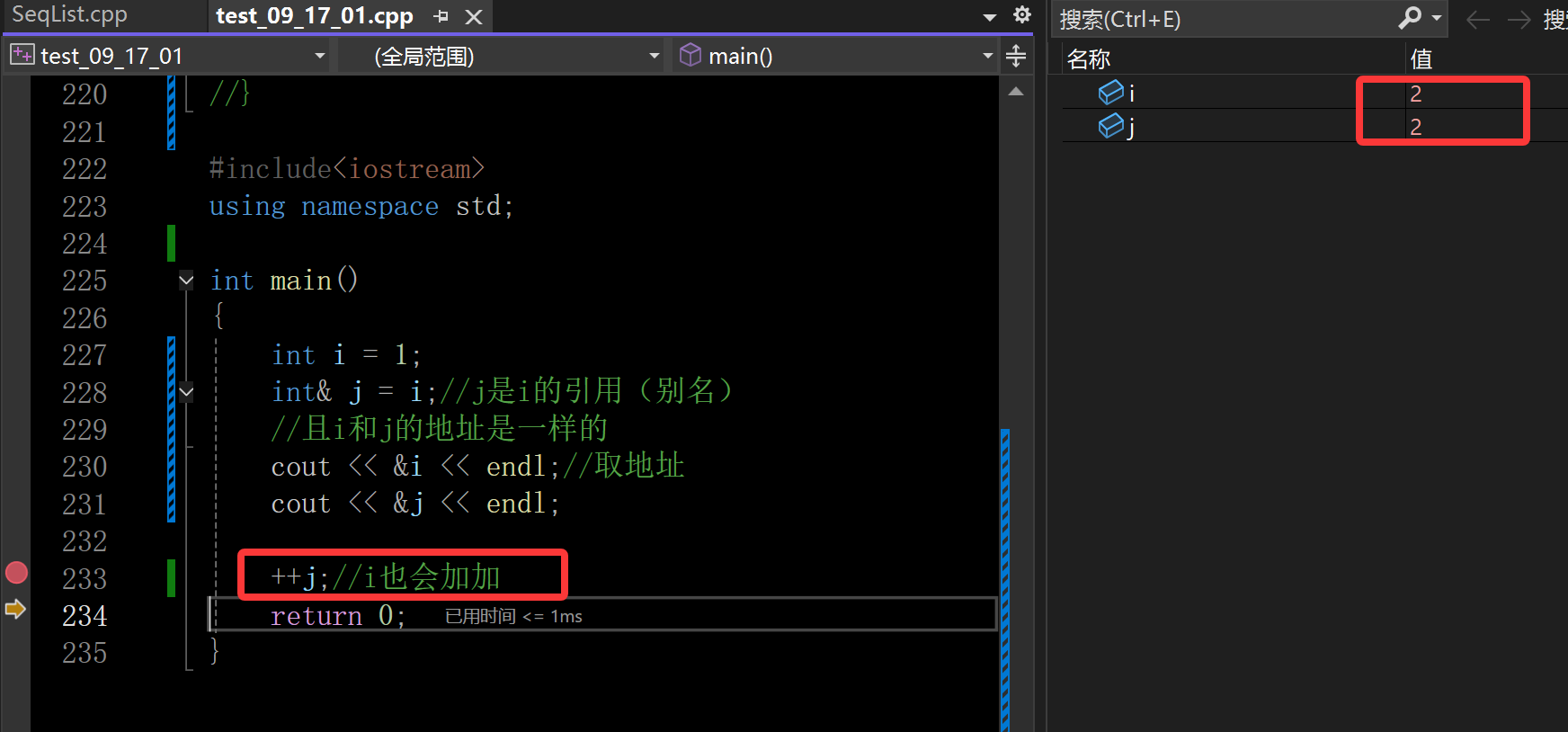Select the test_09_17_01.cpp tab
Viewport: 1568px width, 732px height.
[314, 16]
